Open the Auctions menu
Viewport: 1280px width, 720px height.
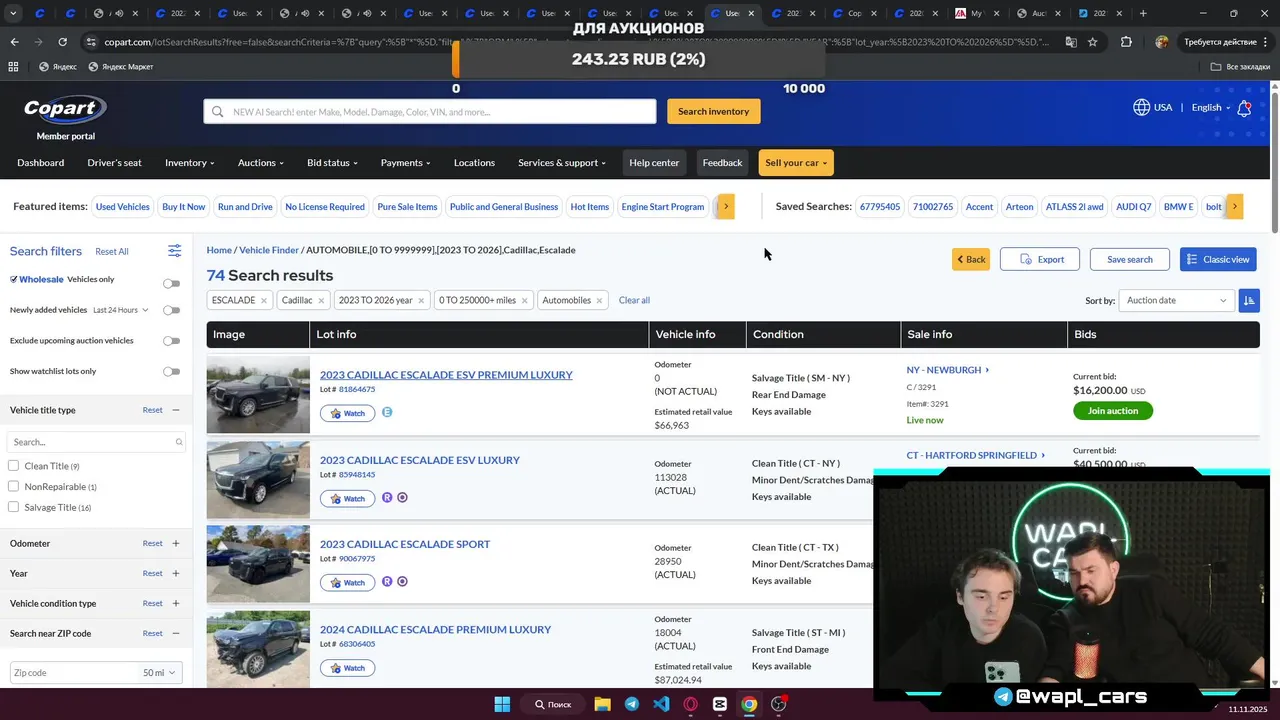[261, 162]
